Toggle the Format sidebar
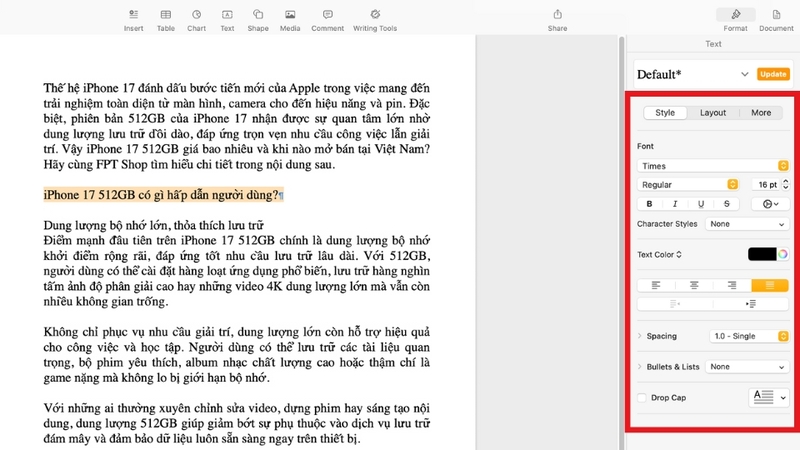 click(x=735, y=20)
